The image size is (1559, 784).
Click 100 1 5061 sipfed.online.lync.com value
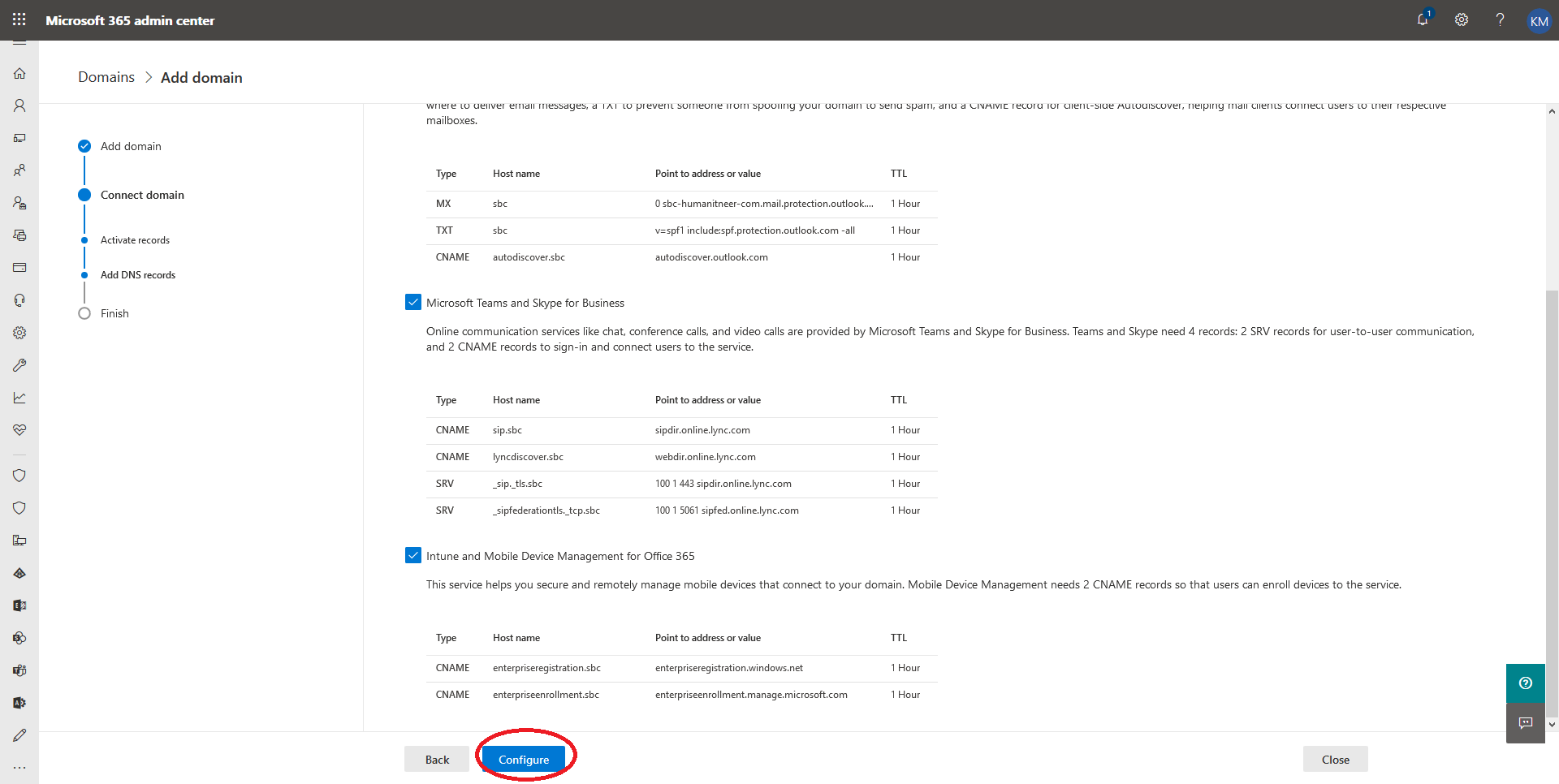(727, 510)
